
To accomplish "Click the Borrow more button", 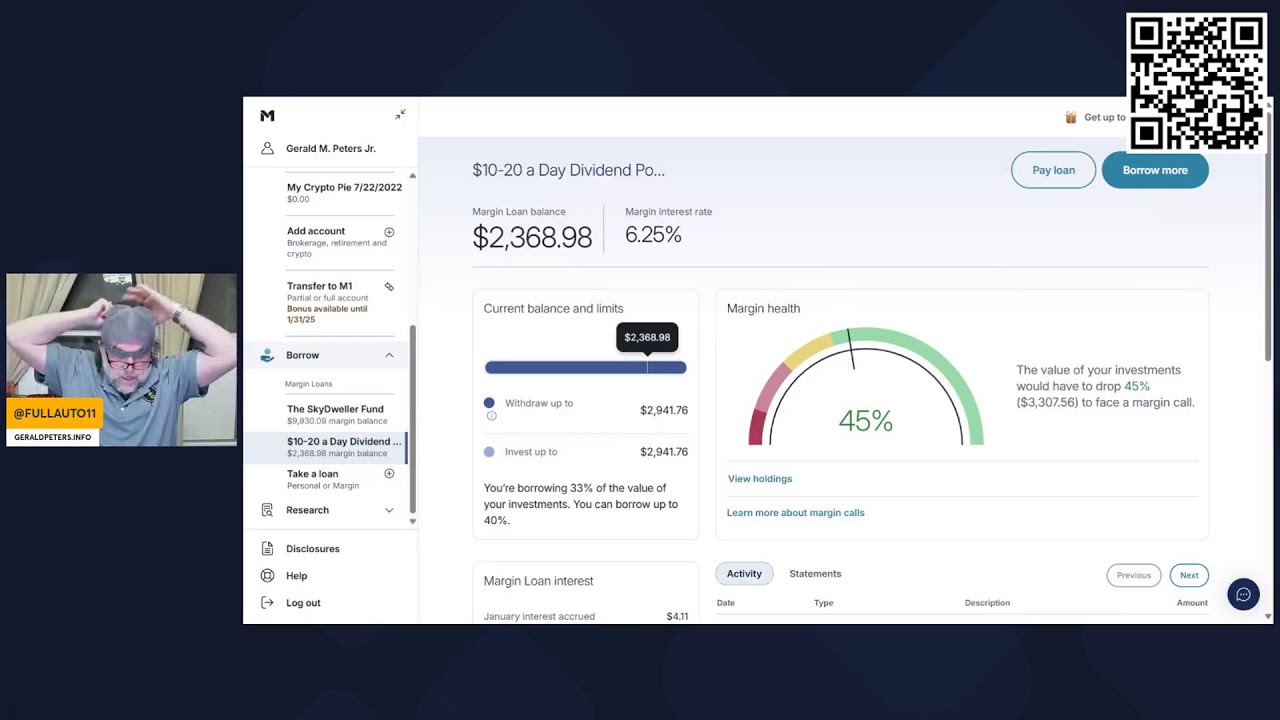I will 1155,170.
